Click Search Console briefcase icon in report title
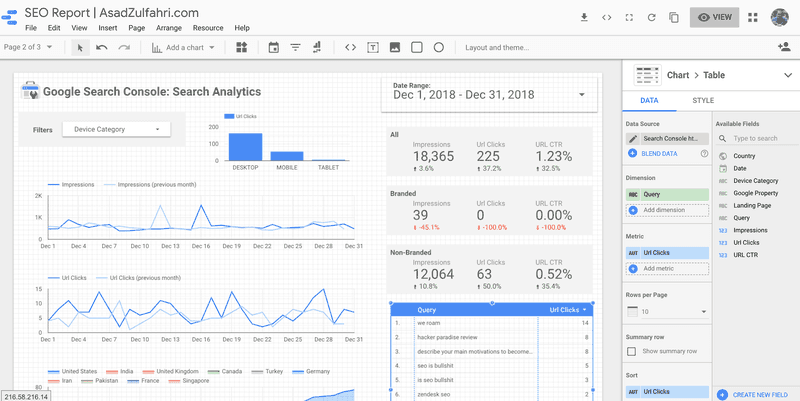800x401 pixels. [x=30, y=91]
